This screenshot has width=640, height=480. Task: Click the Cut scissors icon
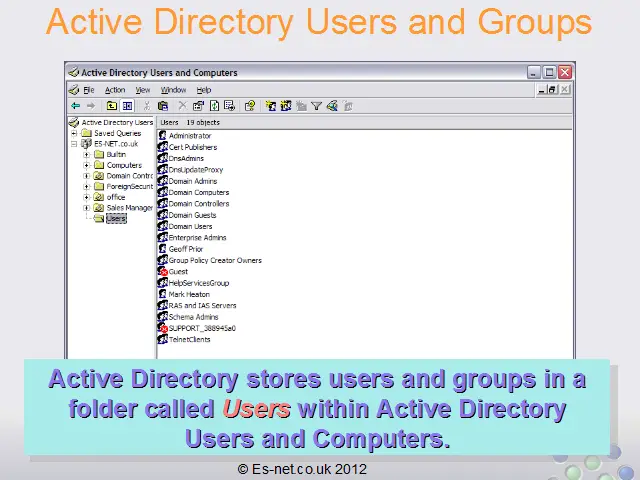tap(147, 106)
